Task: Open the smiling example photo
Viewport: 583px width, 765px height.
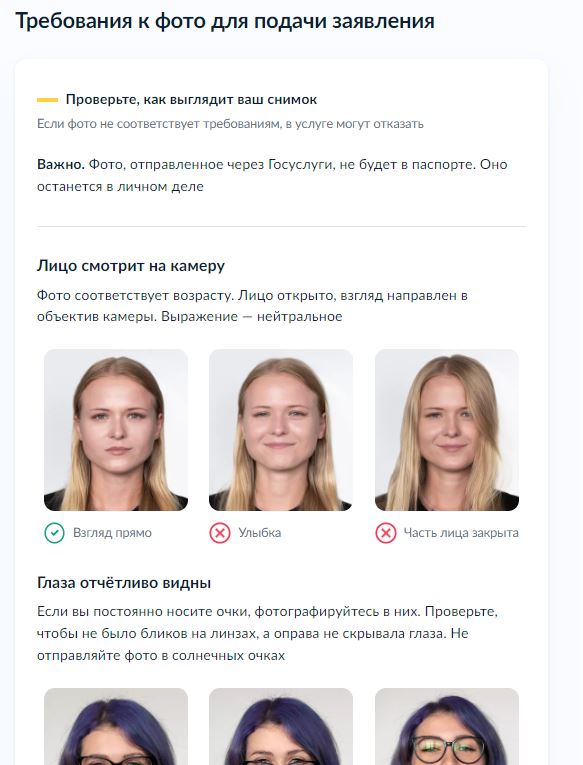Action: click(x=281, y=430)
